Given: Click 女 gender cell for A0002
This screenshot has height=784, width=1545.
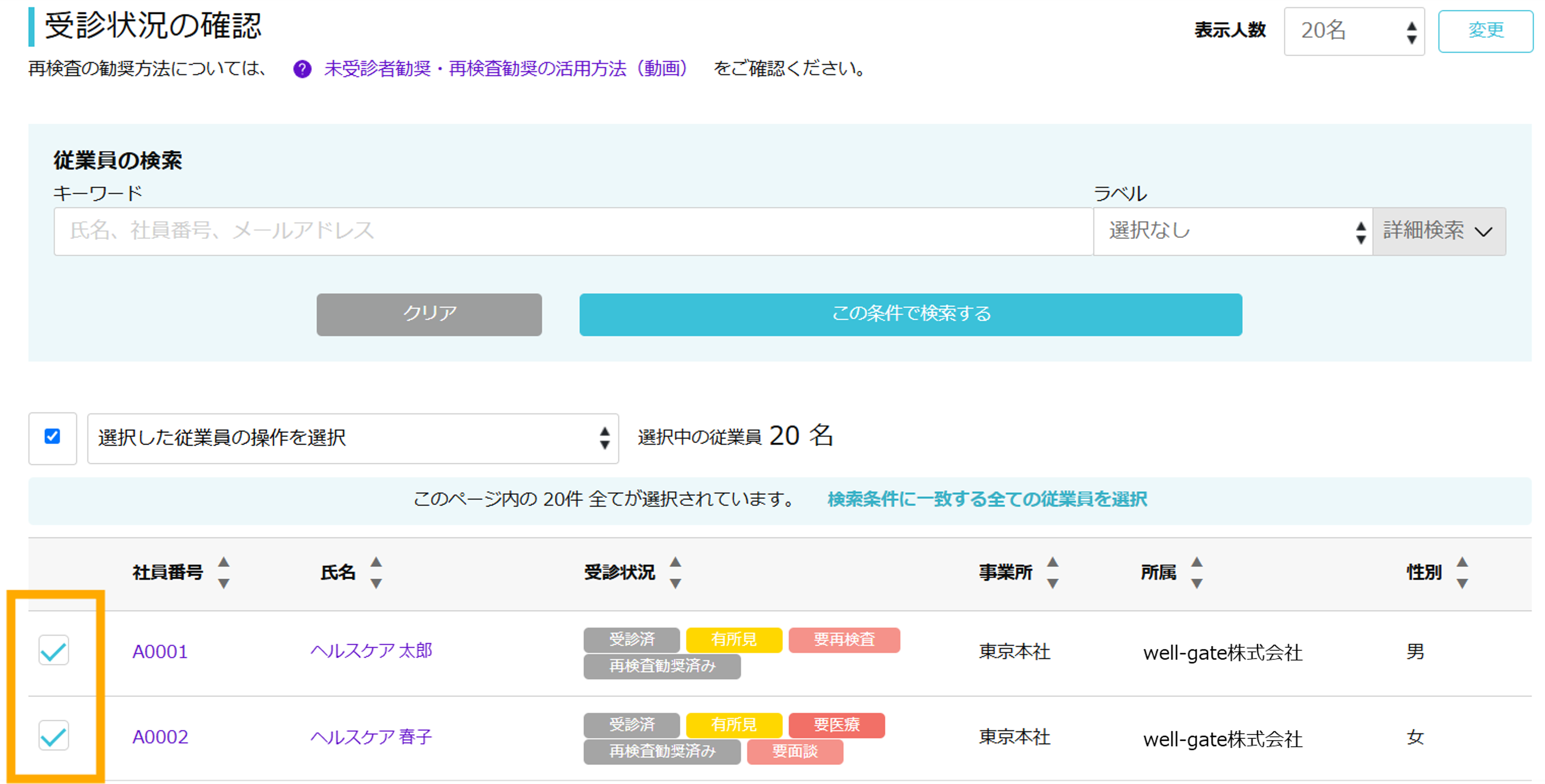Looking at the screenshot, I should point(1415,737).
